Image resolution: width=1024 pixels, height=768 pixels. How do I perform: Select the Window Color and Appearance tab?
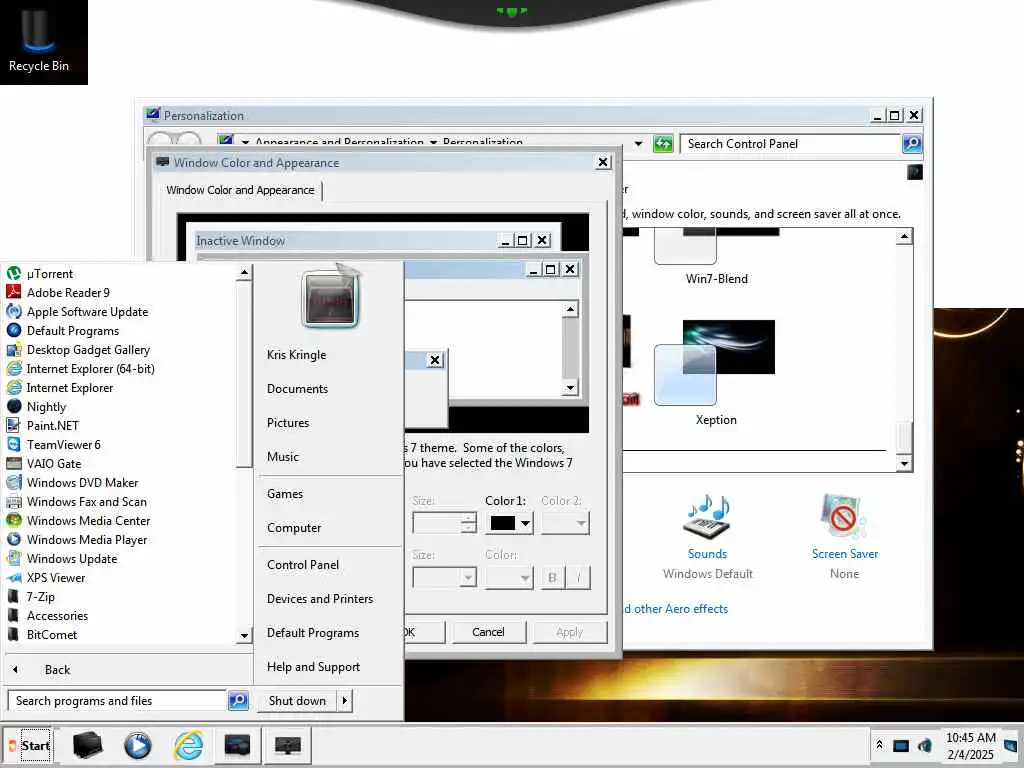pos(240,190)
